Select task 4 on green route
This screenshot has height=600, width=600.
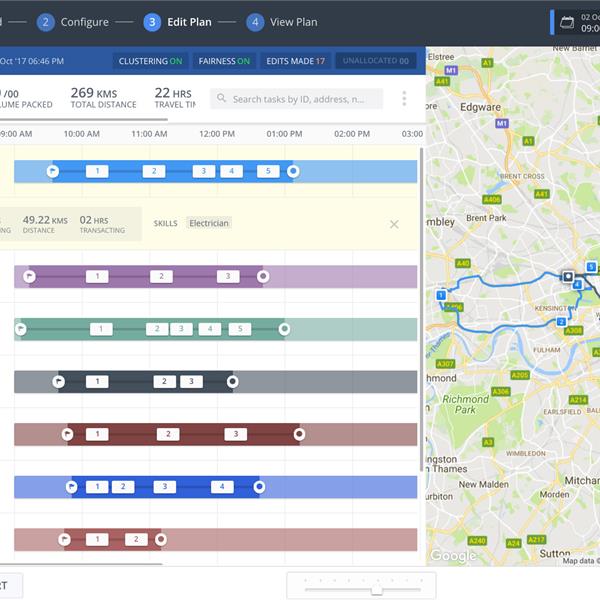pyautogui.click(x=210, y=329)
